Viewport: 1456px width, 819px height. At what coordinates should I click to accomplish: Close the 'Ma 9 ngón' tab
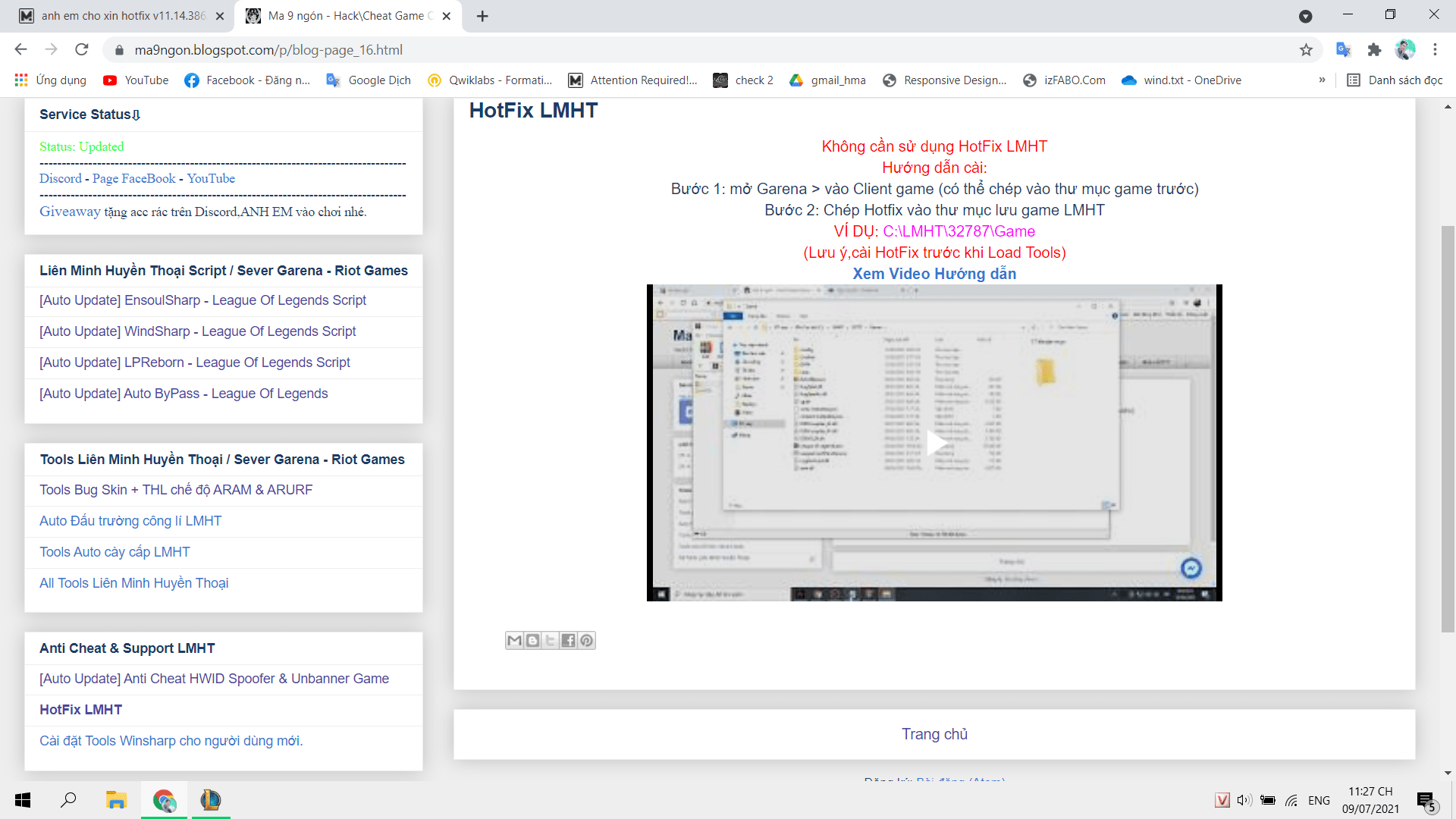pos(447,16)
